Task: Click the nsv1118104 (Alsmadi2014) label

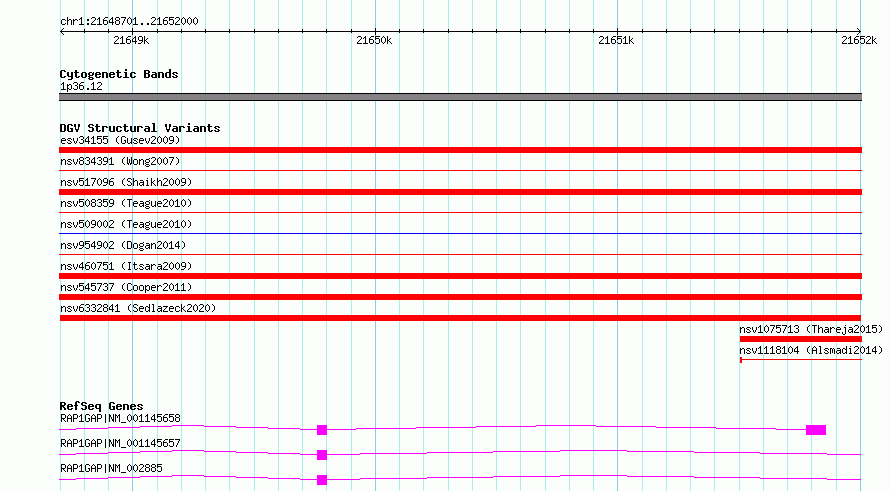Action: click(x=811, y=350)
